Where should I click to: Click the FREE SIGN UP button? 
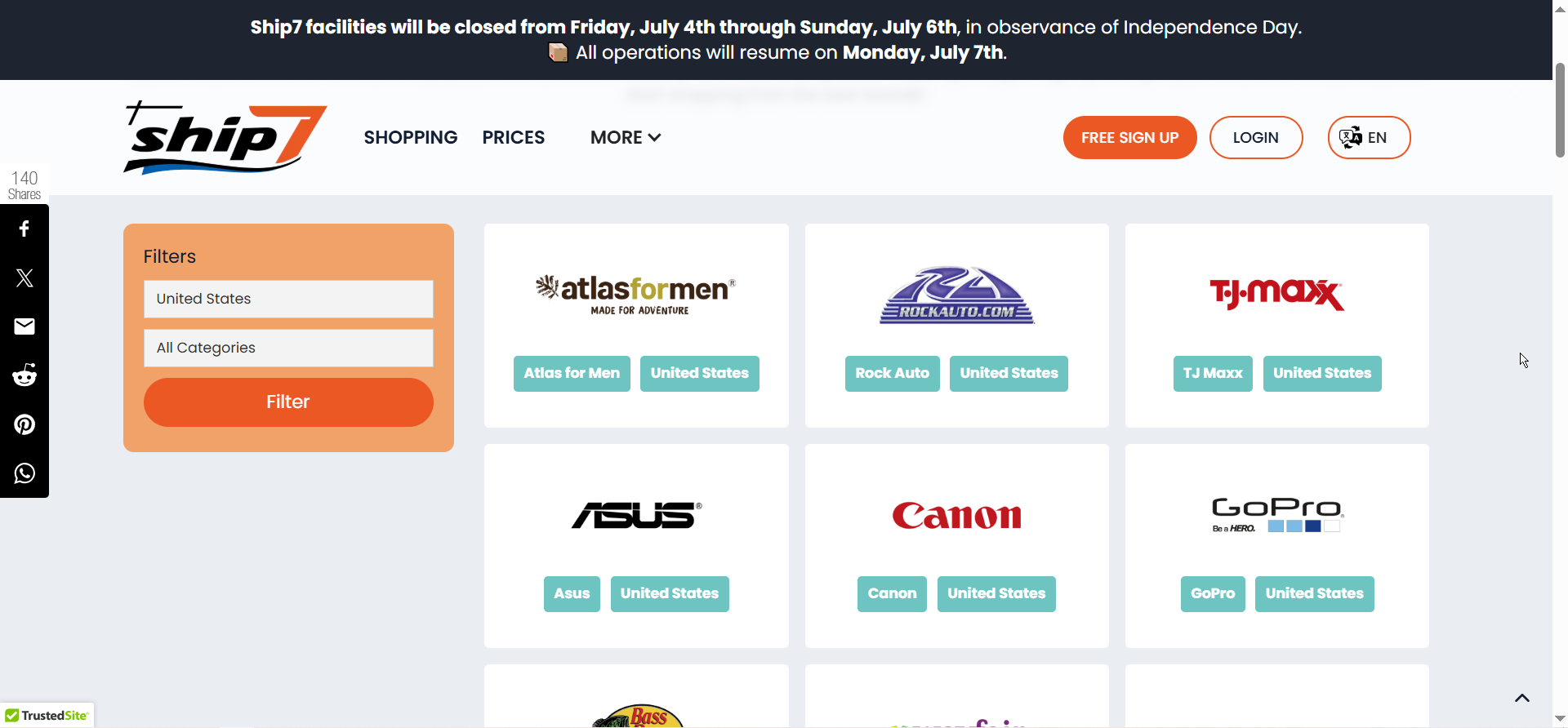click(x=1129, y=138)
